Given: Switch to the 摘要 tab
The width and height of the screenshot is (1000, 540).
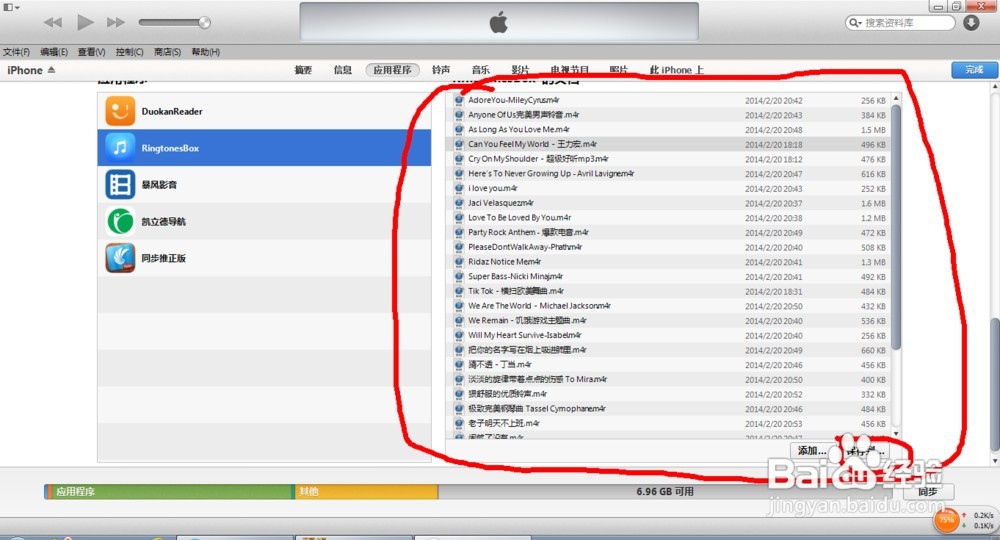Looking at the screenshot, I should (303, 69).
